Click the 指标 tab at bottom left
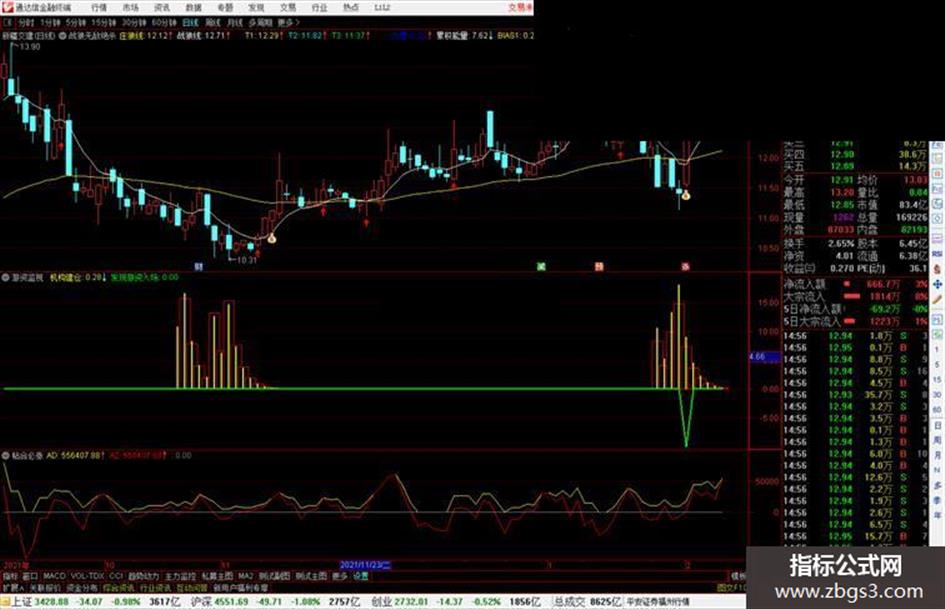945x609 pixels. click(10, 576)
